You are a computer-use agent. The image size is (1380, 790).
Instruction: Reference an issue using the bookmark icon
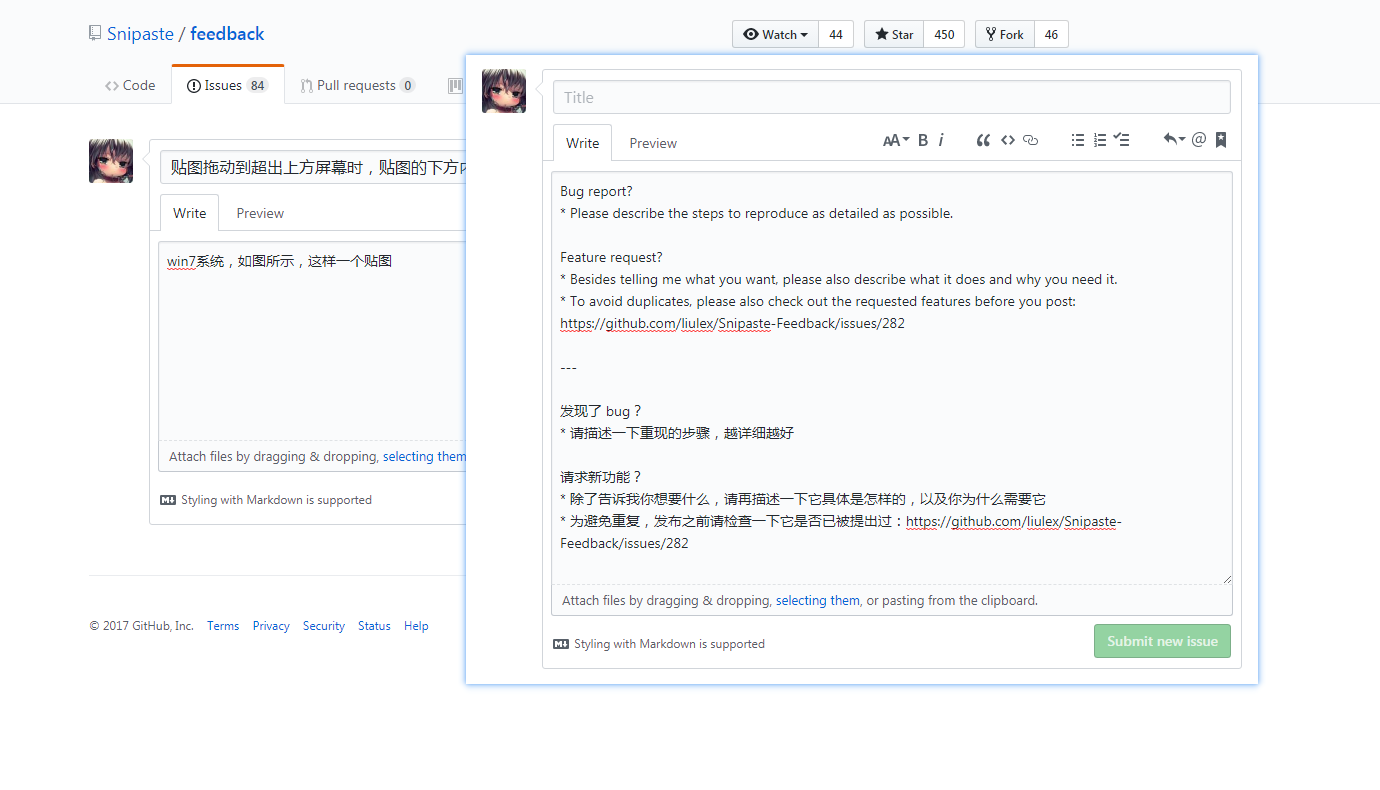(x=1220, y=140)
